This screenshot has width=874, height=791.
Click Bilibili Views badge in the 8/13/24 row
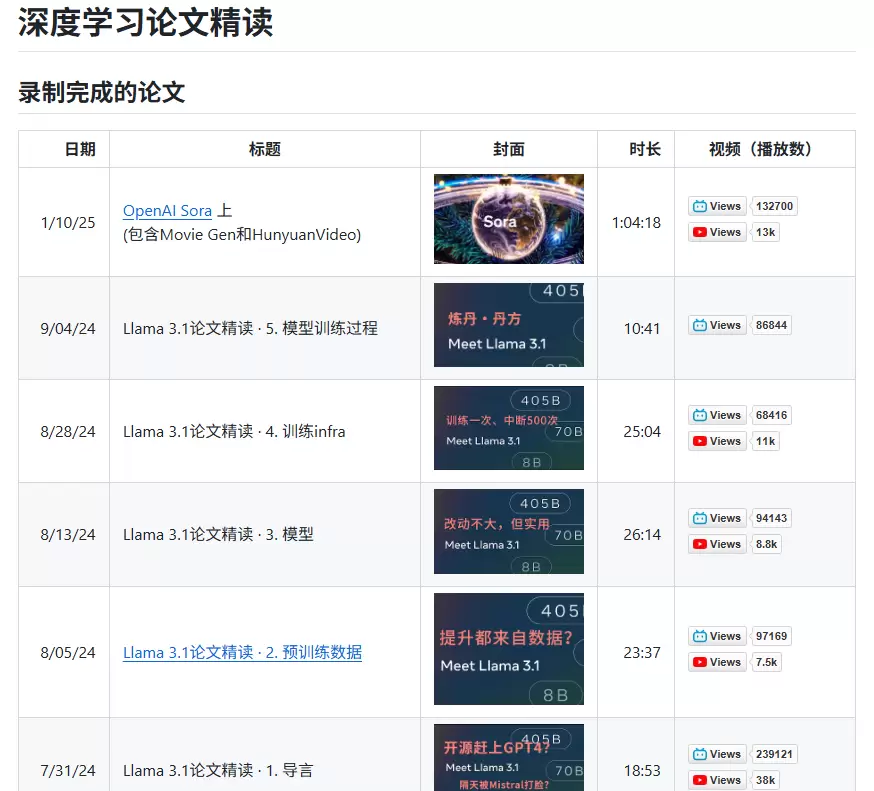point(717,518)
